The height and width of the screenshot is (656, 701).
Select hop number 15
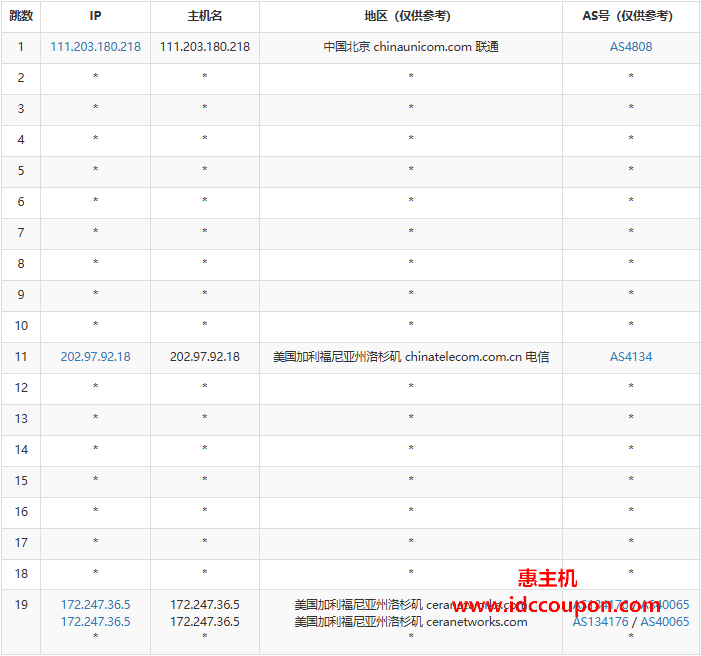pyautogui.click(x=21, y=481)
